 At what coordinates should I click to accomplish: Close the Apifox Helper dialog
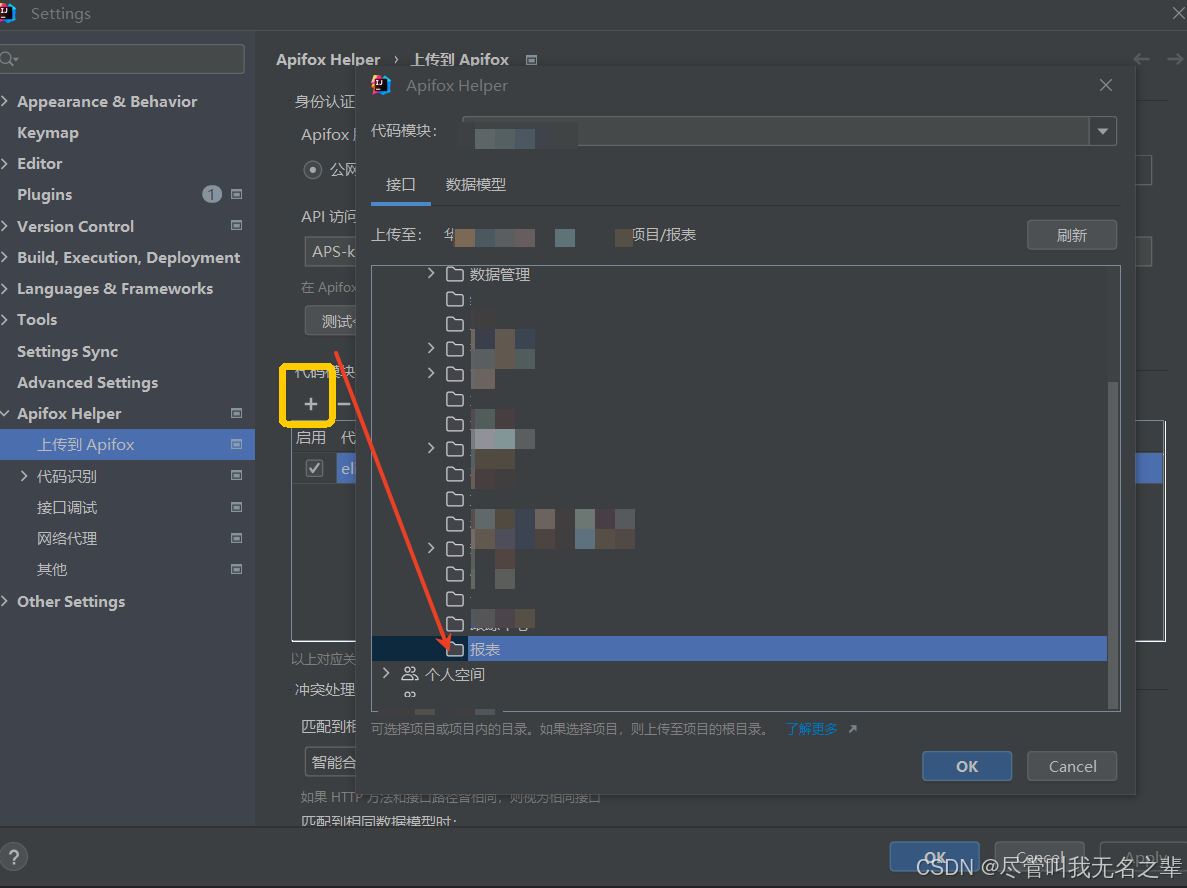pos(1105,85)
